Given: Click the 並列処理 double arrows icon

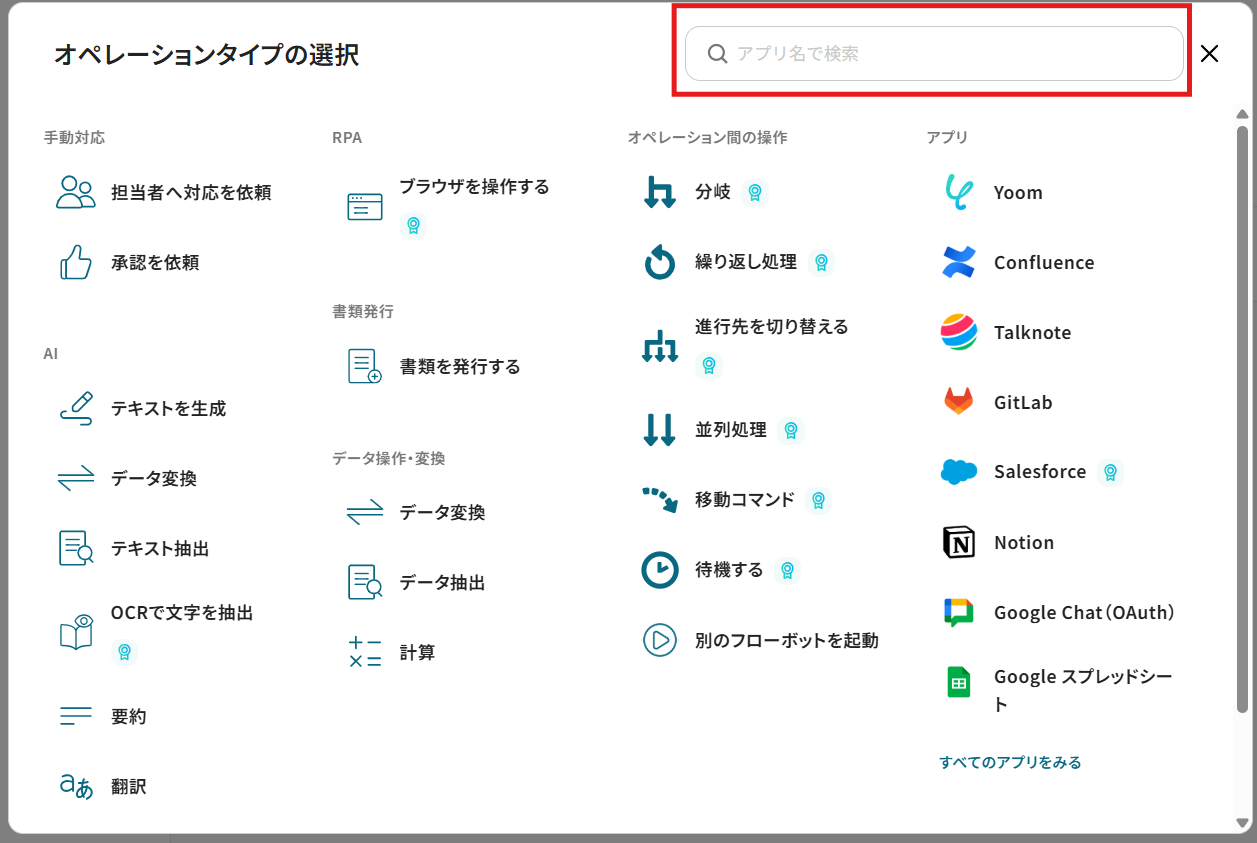Looking at the screenshot, I should pos(660,430).
